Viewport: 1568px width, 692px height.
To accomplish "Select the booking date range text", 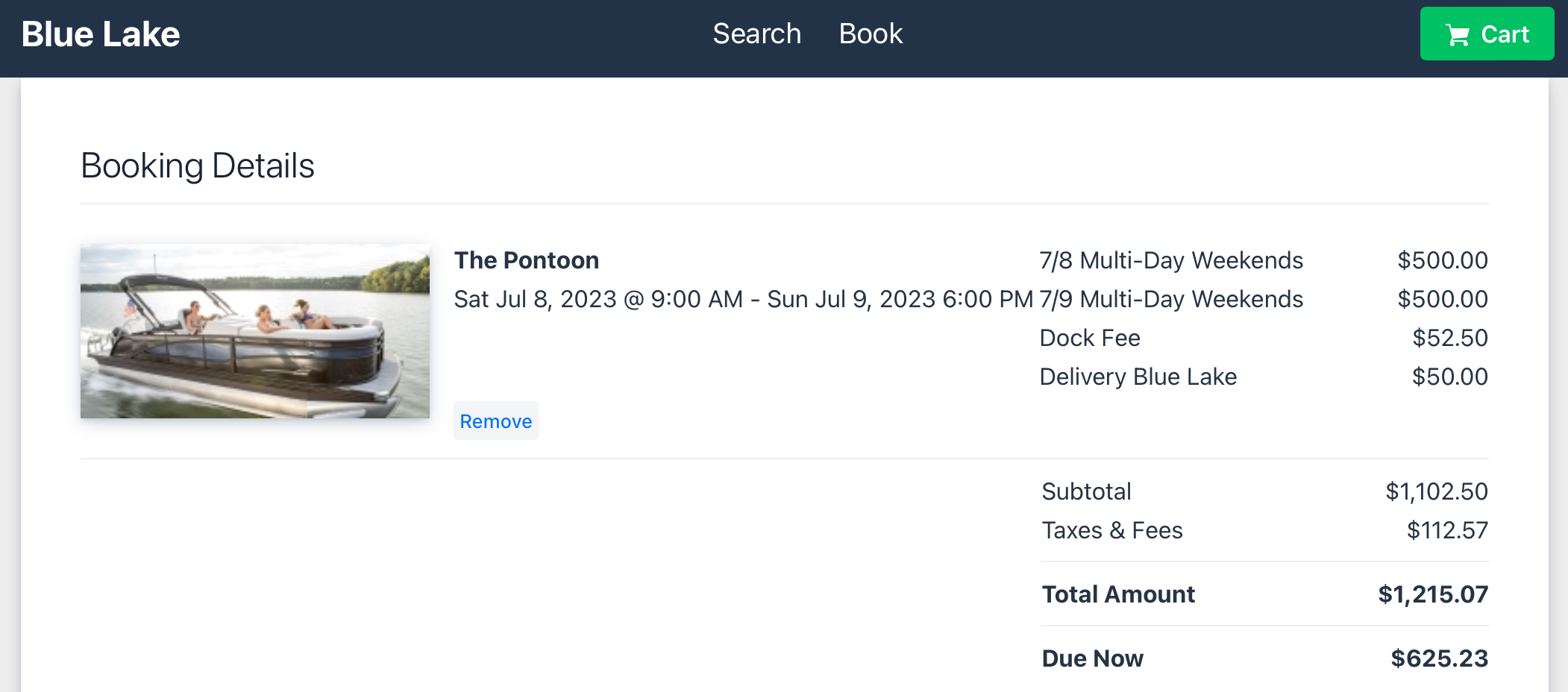I will (744, 299).
